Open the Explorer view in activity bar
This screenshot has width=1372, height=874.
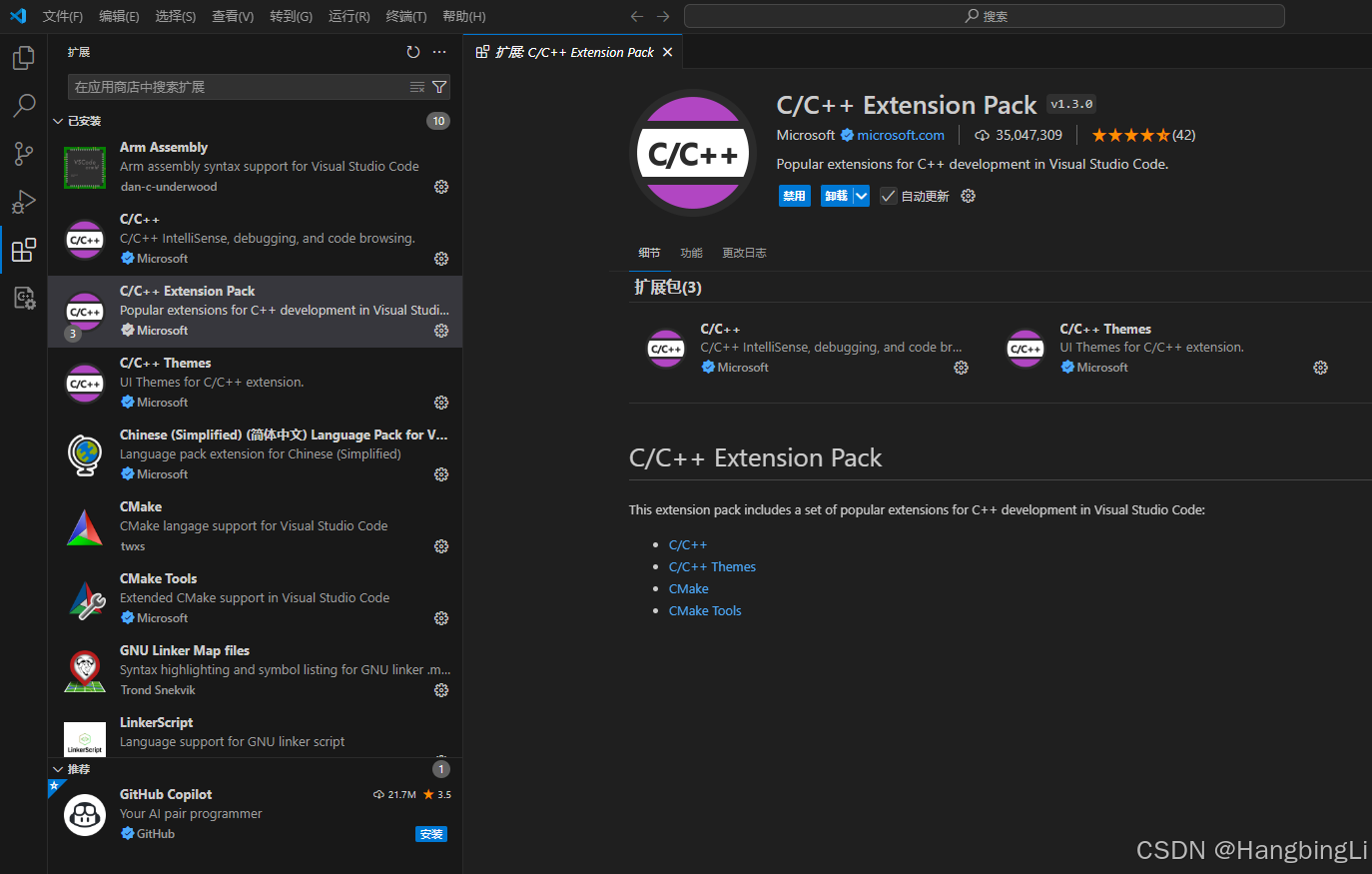(24, 58)
